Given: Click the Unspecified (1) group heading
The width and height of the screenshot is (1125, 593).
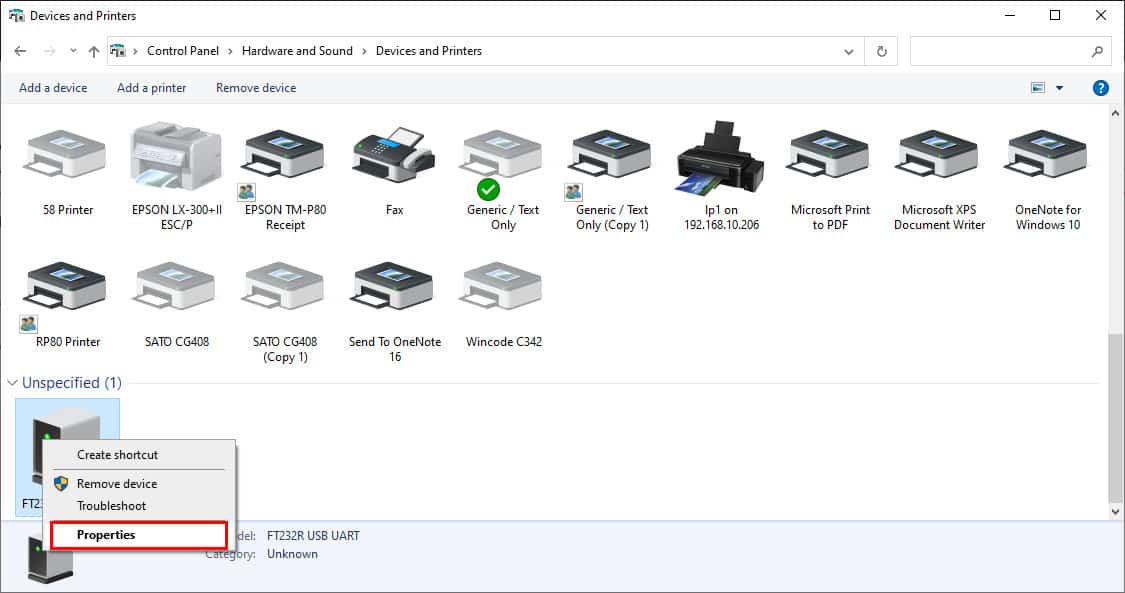Looking at the screenshot, I should (72, 383).
